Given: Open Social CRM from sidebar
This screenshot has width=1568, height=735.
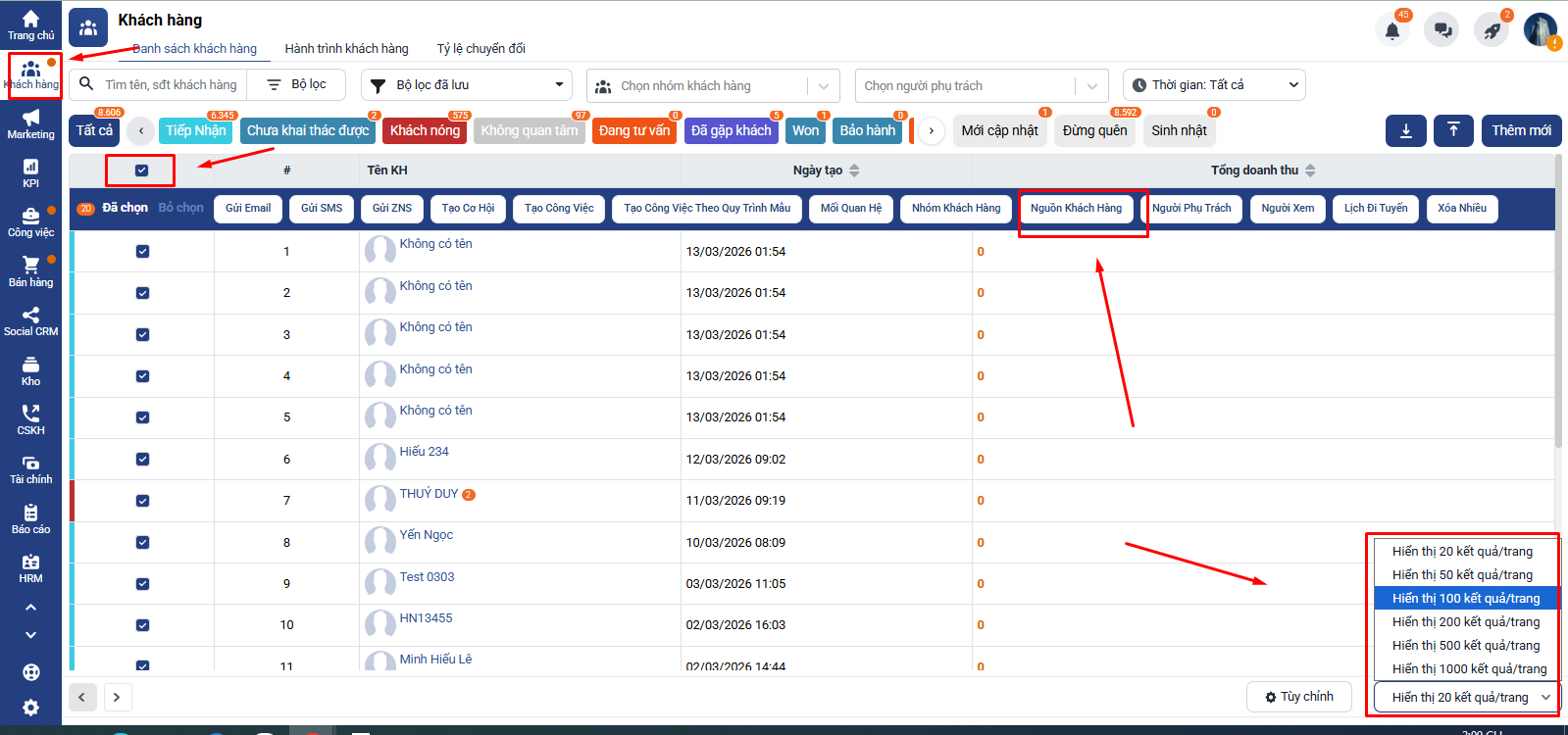Looking at the screenshot, I should tap(30, 321).
